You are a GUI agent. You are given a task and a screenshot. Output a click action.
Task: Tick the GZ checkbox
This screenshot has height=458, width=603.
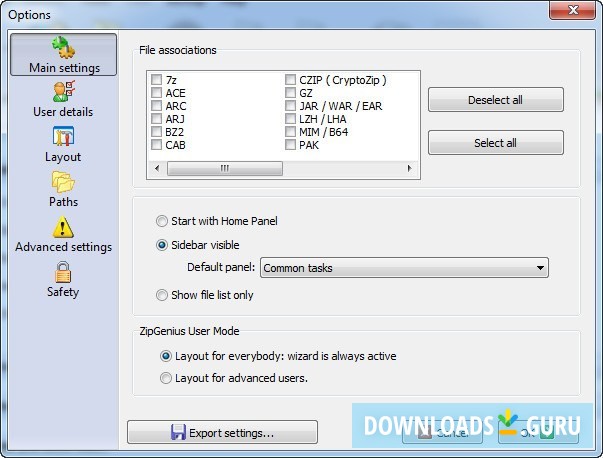[x=290, y=93]
